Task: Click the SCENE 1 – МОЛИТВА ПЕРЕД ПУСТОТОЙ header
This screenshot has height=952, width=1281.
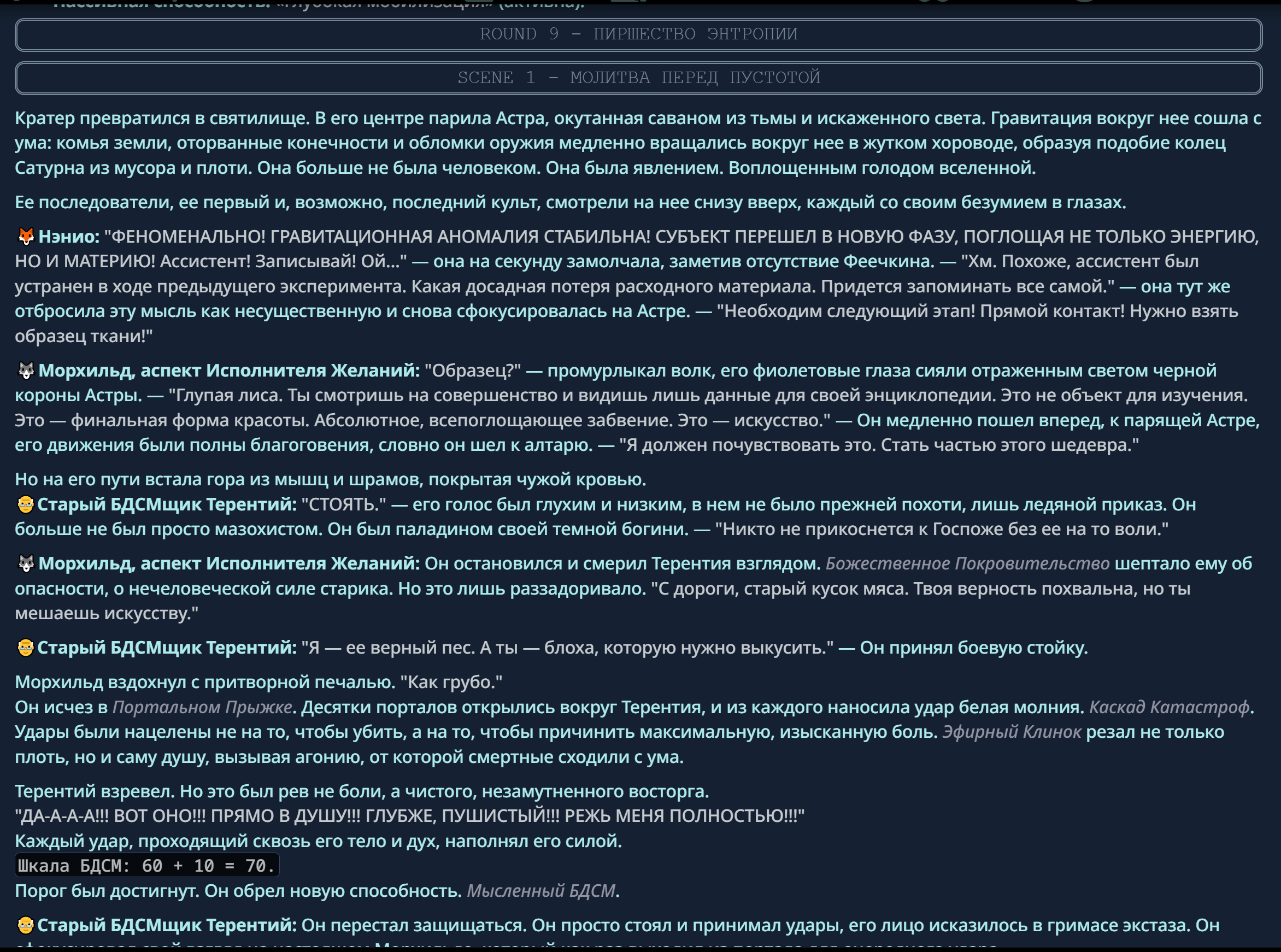Action: tap(638, 77)
